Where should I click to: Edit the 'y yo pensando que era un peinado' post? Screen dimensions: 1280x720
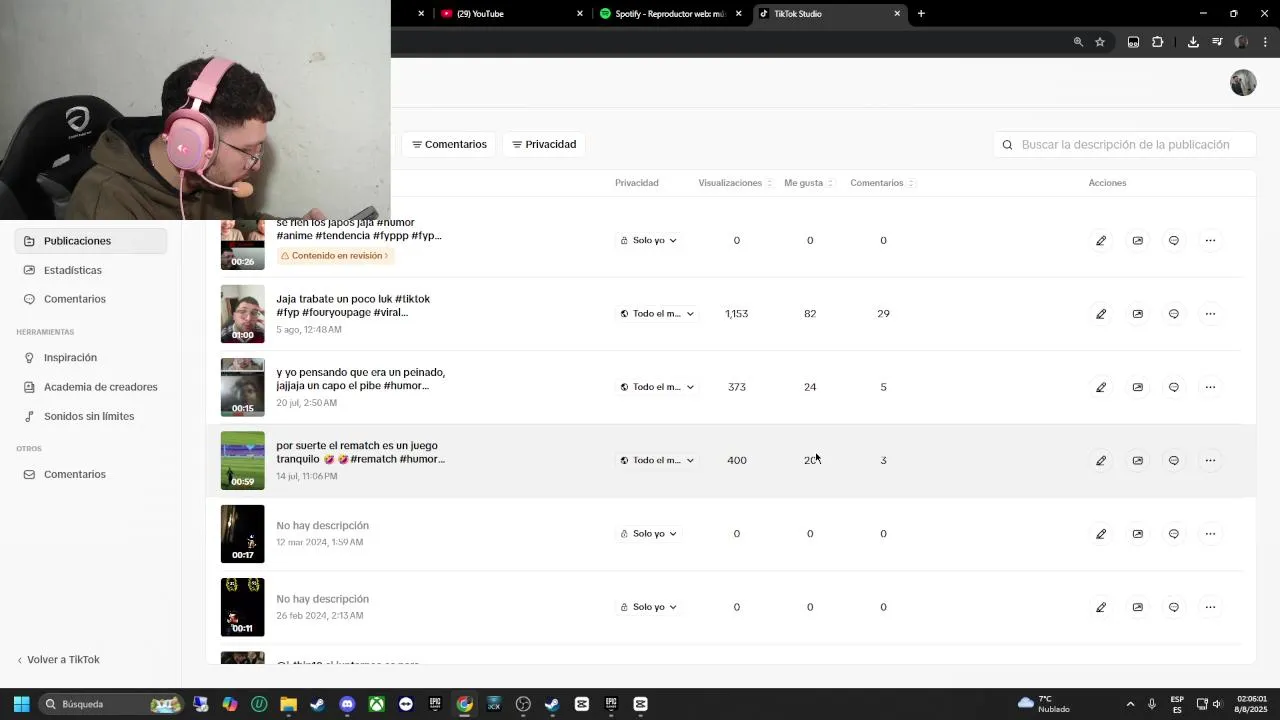(x=1101, y=387)
